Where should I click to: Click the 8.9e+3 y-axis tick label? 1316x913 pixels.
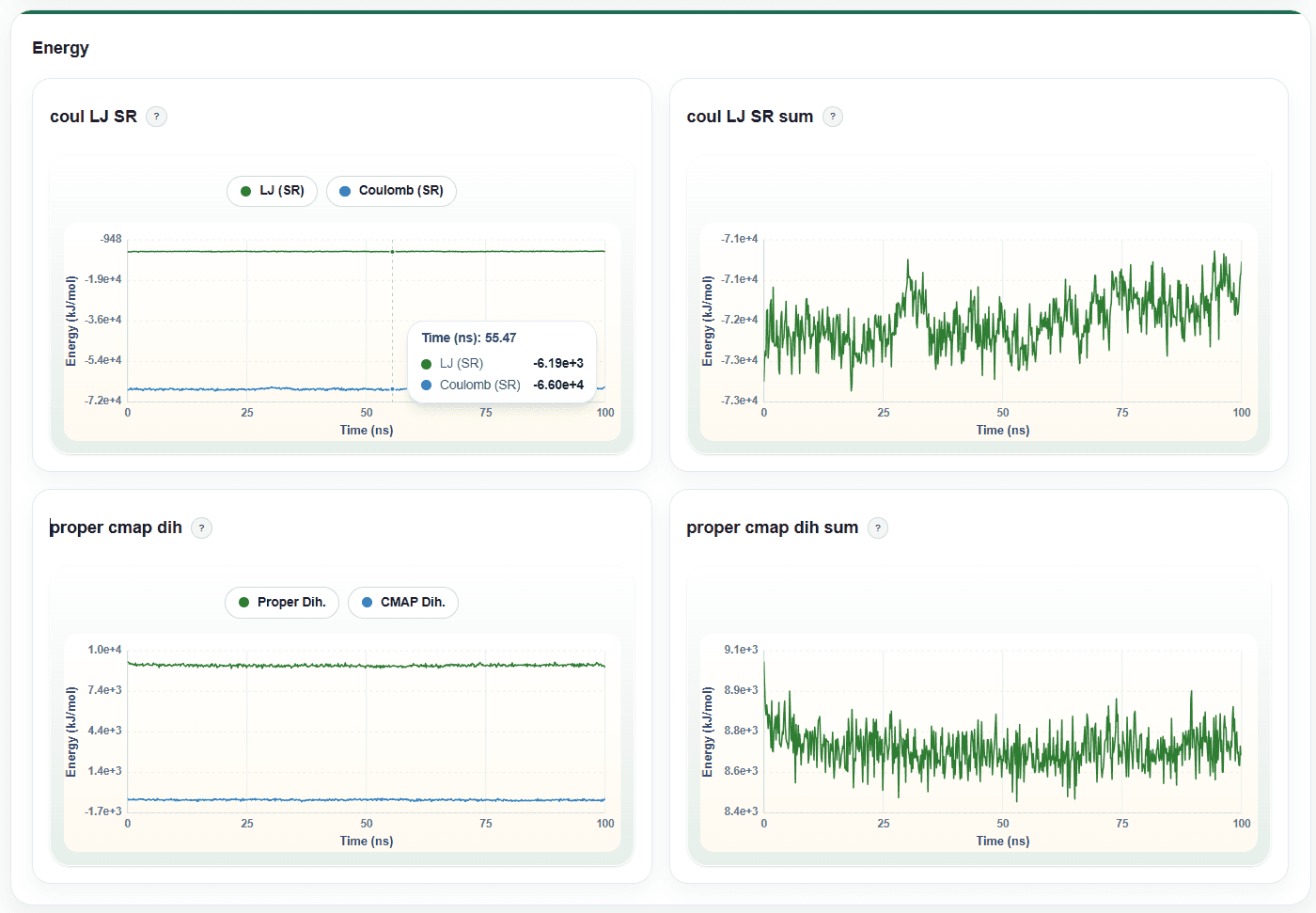[741, 690]
